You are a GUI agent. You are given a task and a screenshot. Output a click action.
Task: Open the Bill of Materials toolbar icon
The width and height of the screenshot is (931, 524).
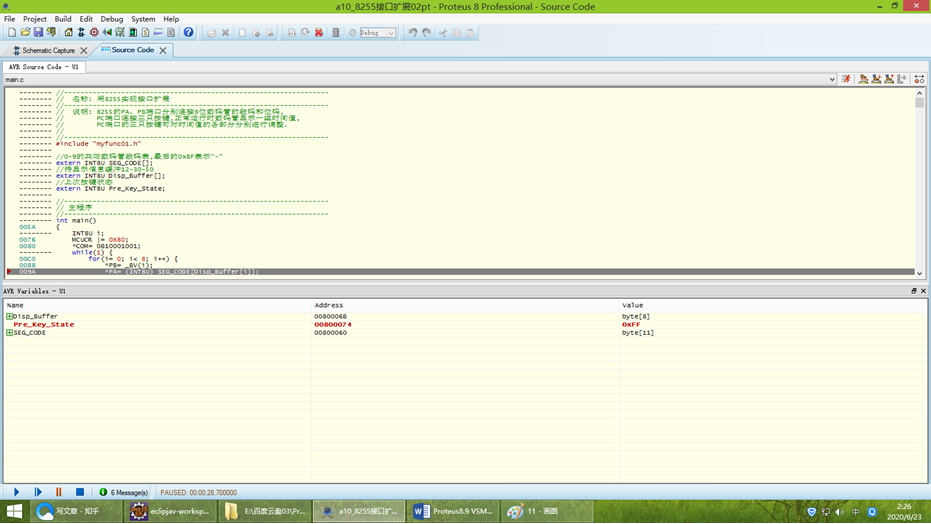145,33
